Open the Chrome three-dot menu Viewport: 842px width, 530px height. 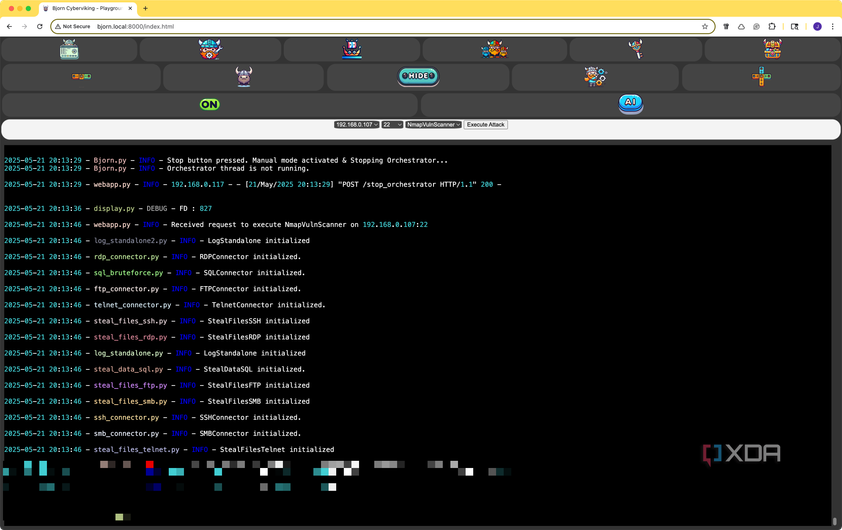click(x=833, y=26)
